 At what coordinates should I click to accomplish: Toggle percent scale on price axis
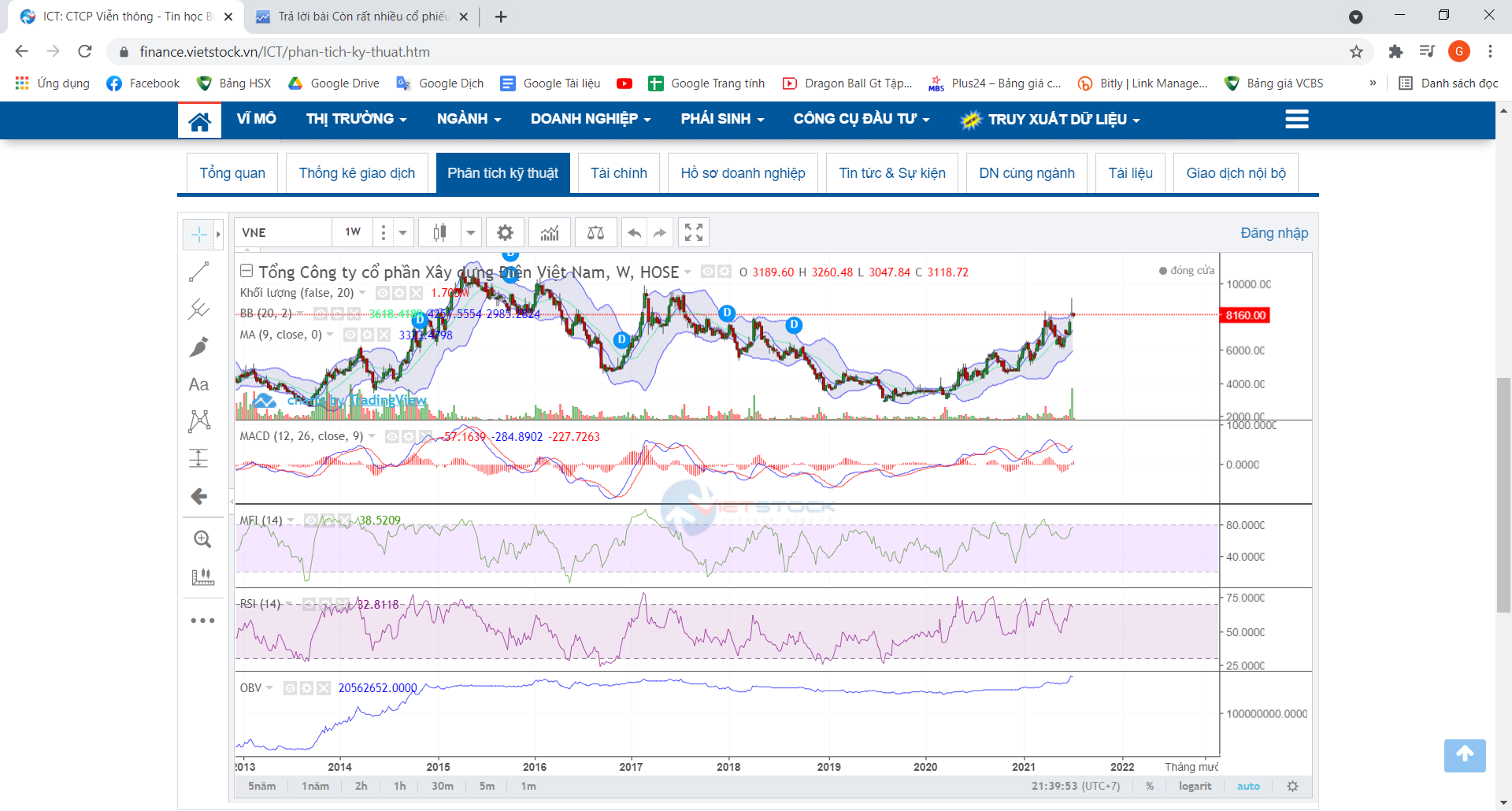[1150, 786]
